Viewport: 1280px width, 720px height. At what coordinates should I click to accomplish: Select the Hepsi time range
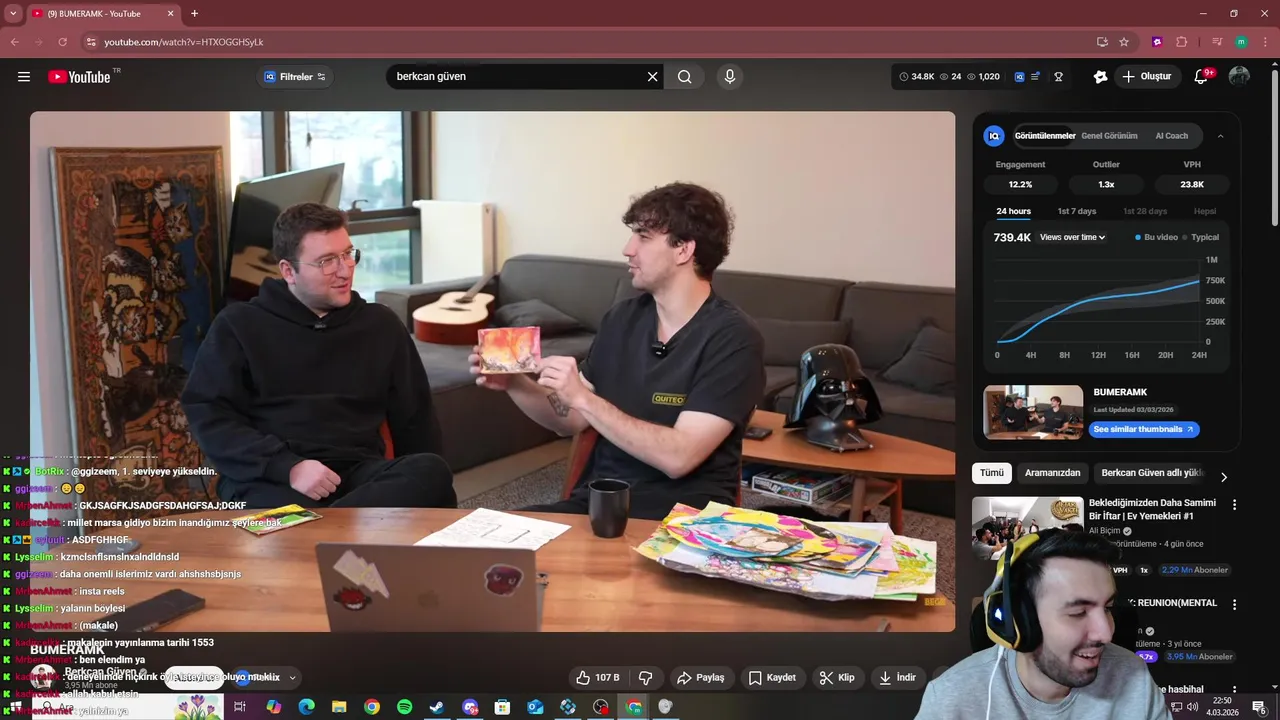(1205, 211)
